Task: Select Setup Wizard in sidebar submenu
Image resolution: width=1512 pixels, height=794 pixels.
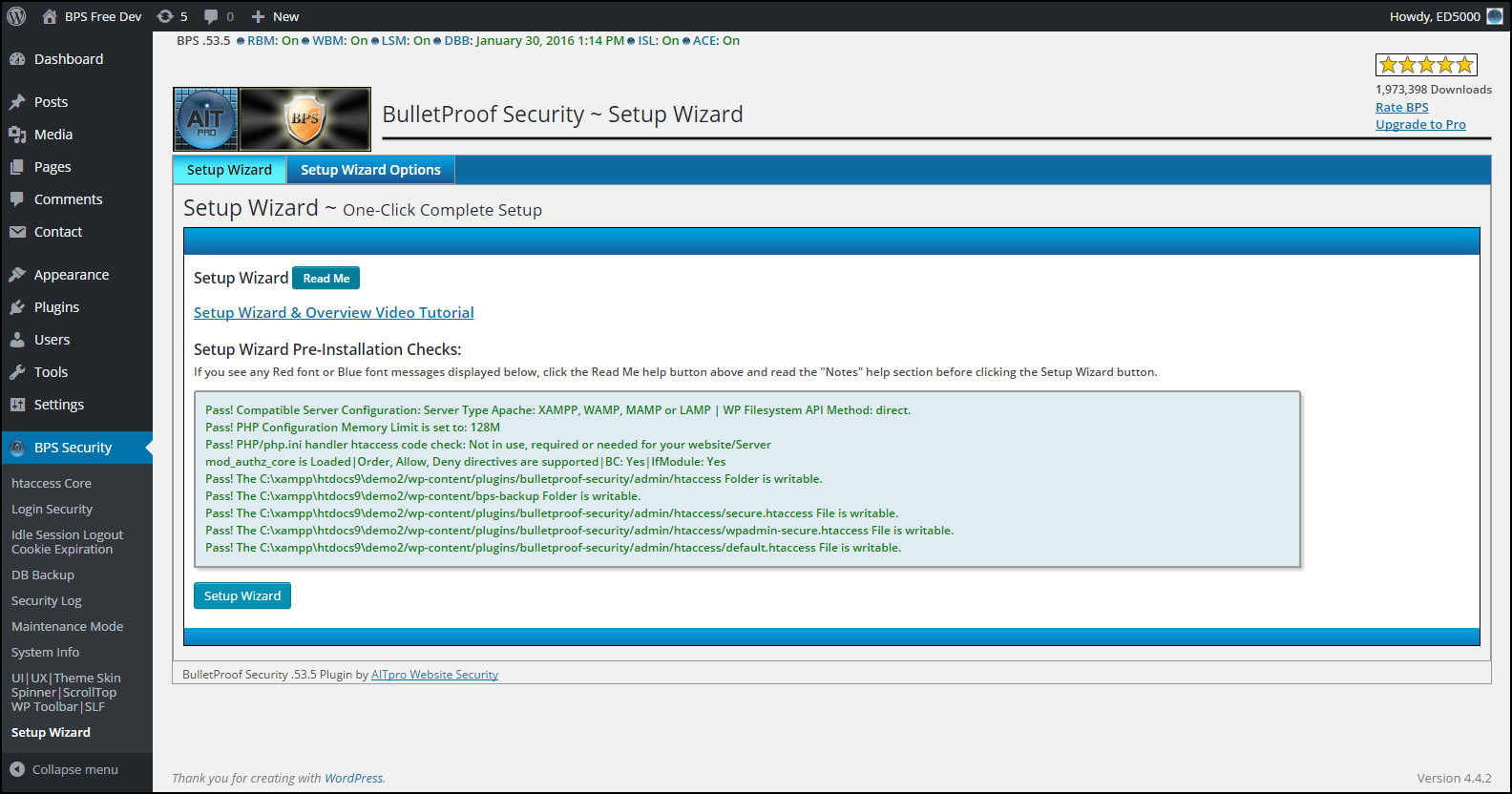Action: (51, 733)
